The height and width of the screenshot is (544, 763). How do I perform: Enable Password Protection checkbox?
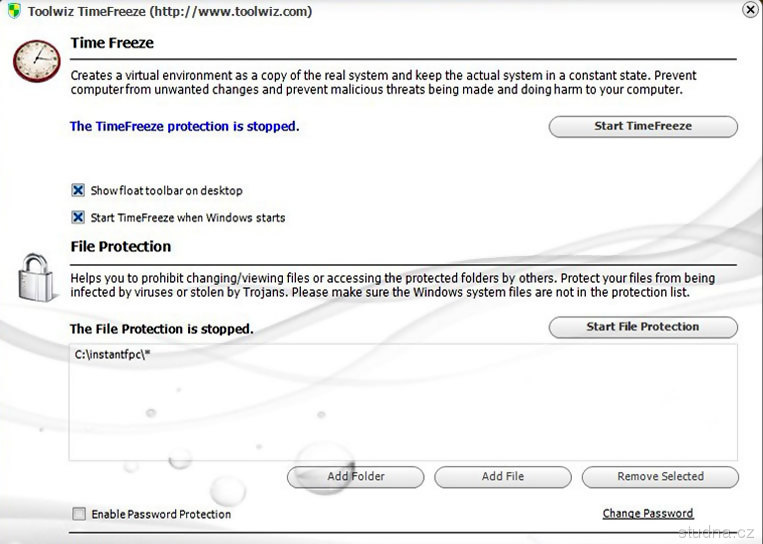(79, 514)
